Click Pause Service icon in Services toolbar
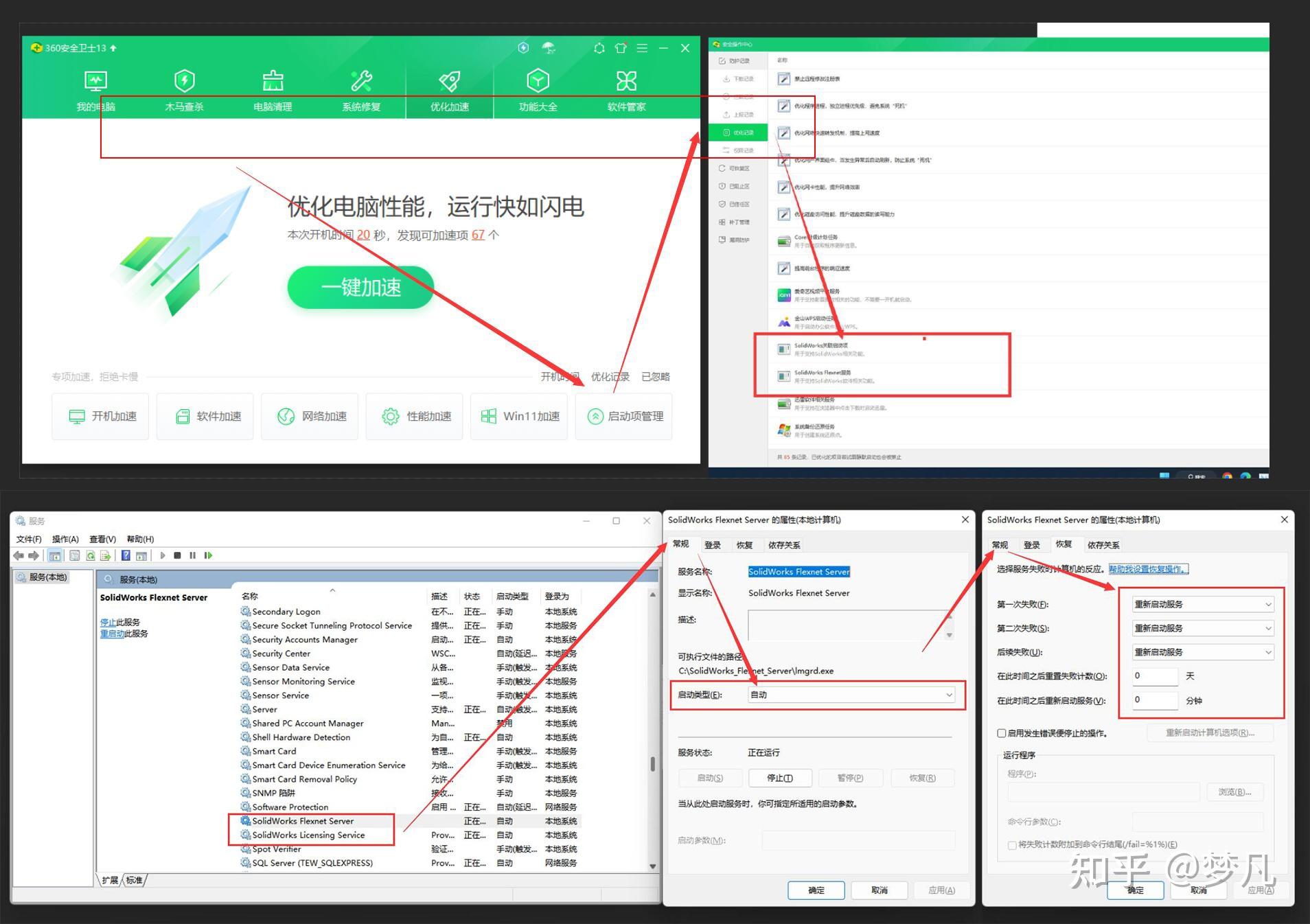The image size is (1310, 924). (x=192, y=555)
